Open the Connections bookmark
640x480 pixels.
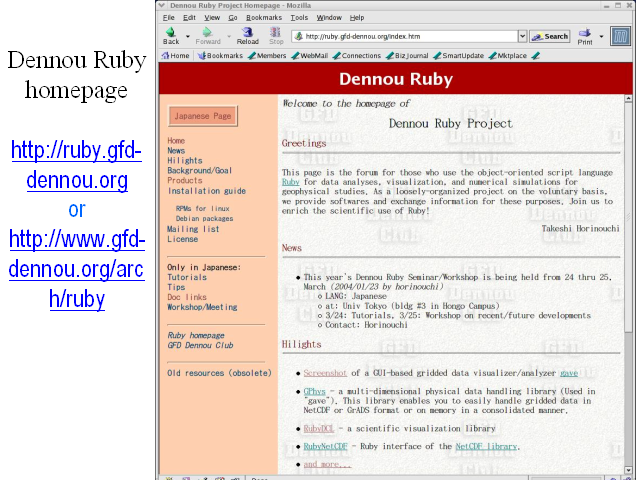click(x=357, y=56)
